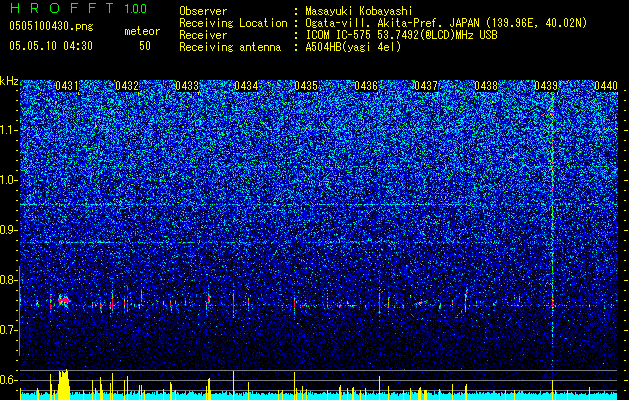
Task: Select the 0437 time marker
Action: [x=426, y=86]
